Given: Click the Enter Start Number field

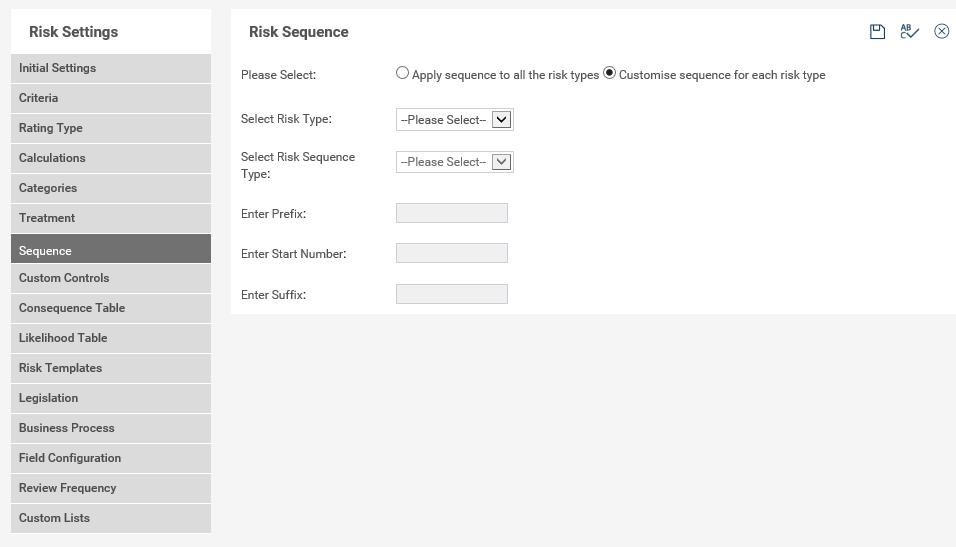Looking at the screenshot, I should [452, 253].
